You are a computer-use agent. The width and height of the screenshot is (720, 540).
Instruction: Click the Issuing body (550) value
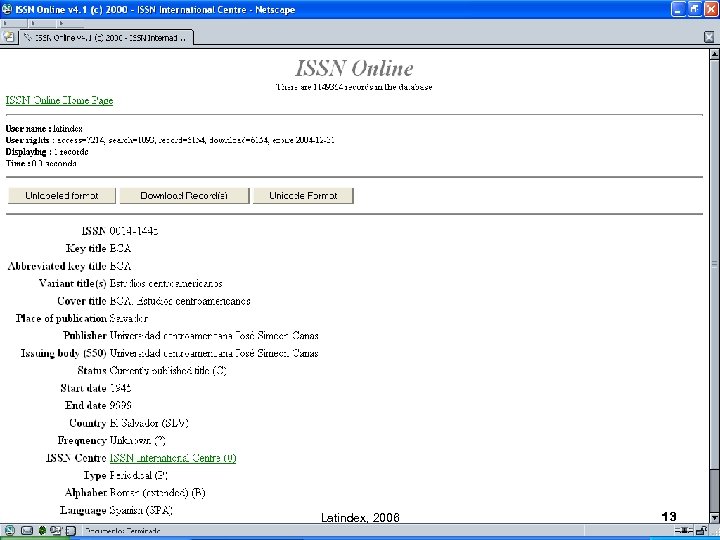[214, 353]
